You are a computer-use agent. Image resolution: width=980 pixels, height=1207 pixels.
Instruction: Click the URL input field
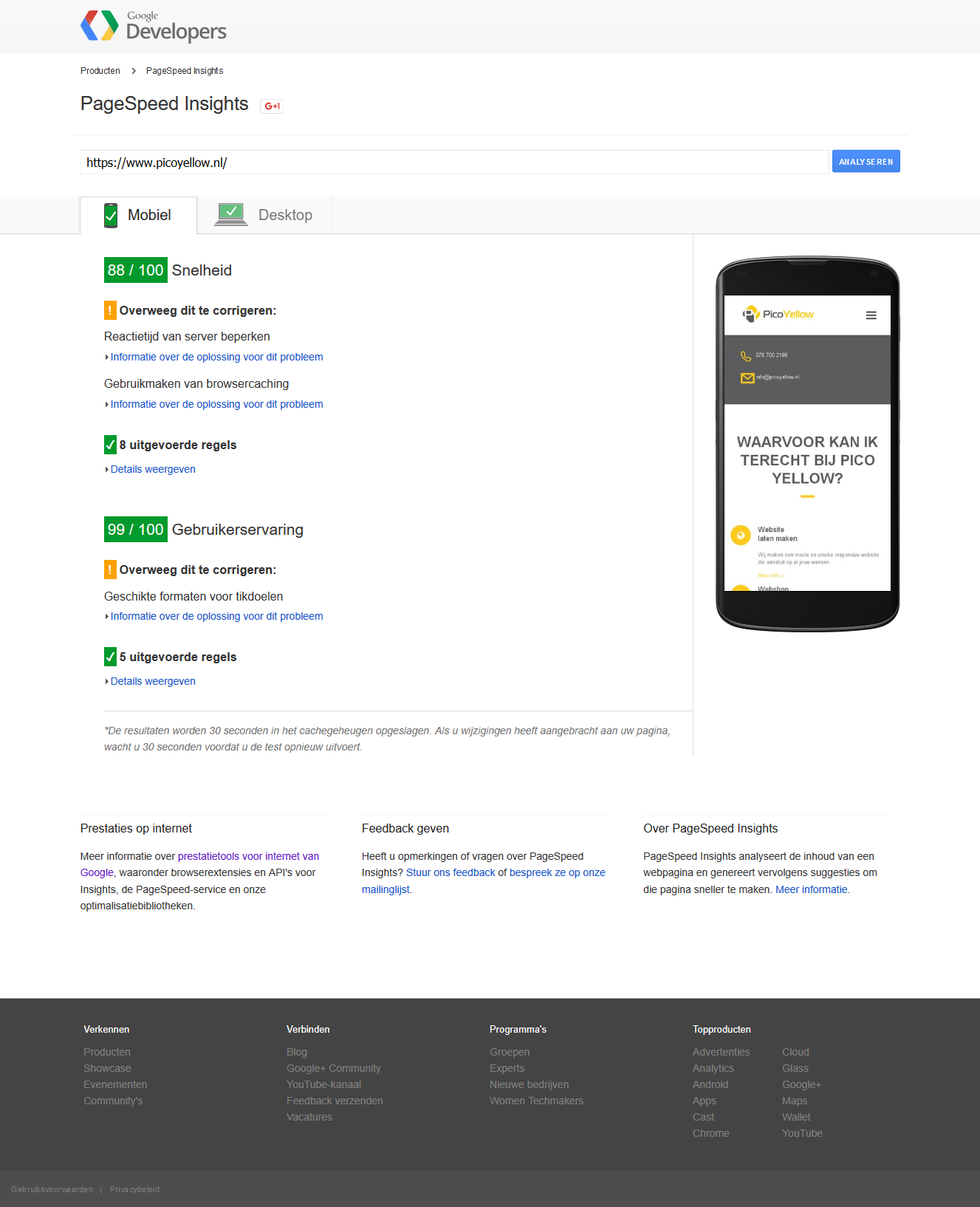coord(454,163)
